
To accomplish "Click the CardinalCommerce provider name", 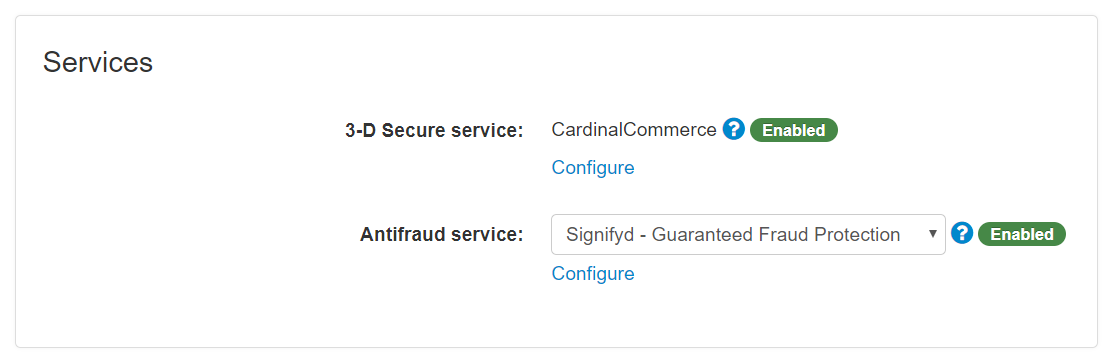I will [x=634, y=130].
